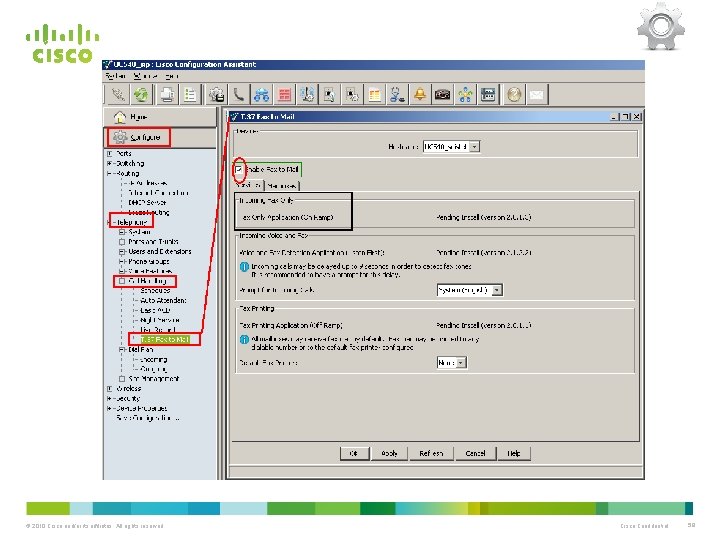Image resolution: width=720 pixels, height=540 pixels.
Task: Click the blue and yellow node diagram icon
Action: click(x=465, y=95)
